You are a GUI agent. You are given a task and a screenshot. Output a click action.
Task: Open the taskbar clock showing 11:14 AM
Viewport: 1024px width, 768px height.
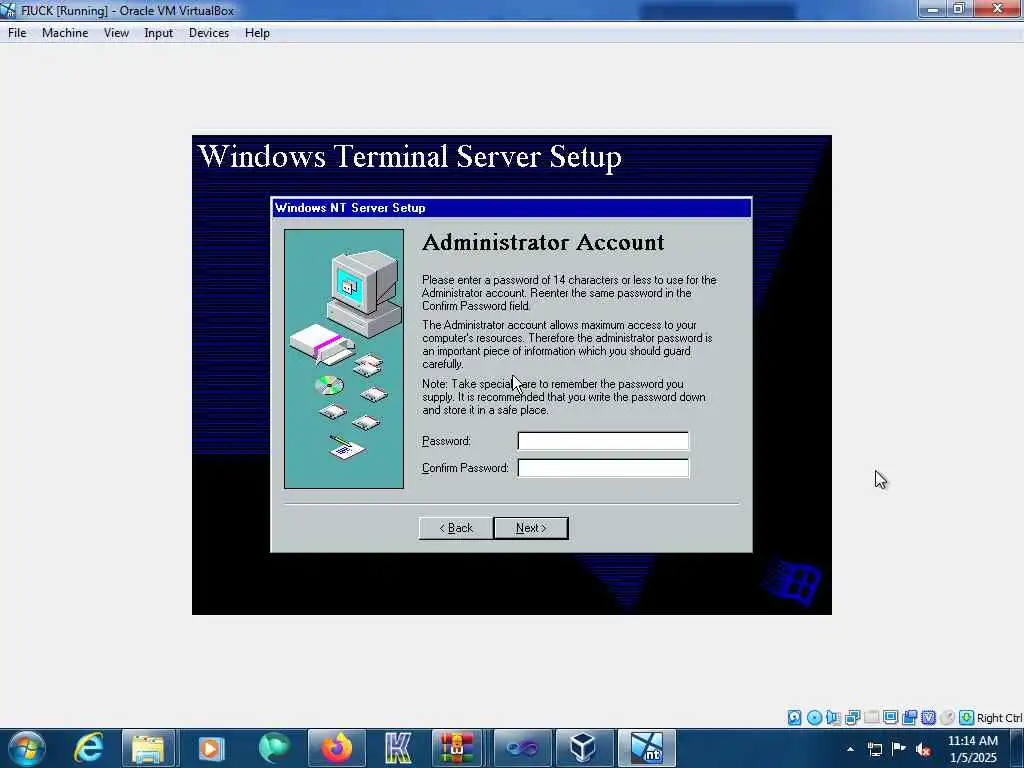(972, 749)
